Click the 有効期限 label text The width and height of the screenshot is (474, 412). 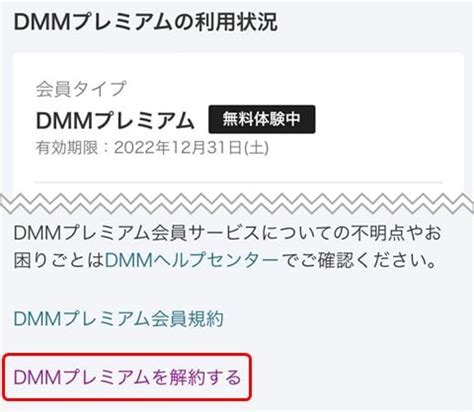[x=67, y=148]
